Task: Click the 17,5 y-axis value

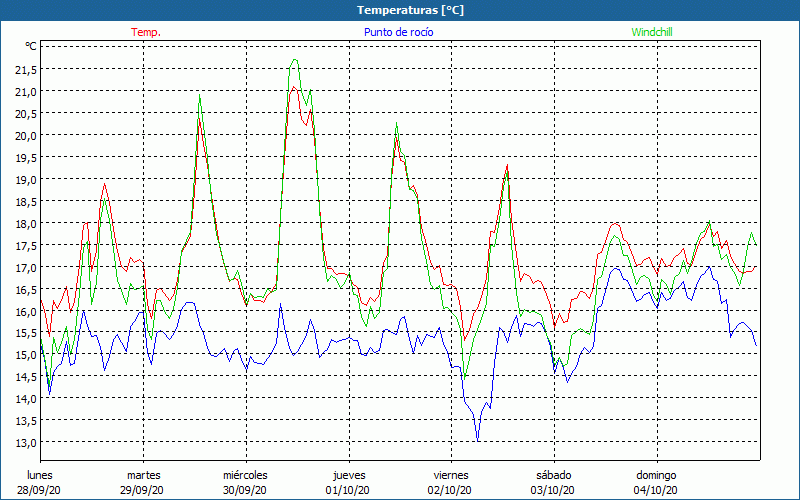Action: click(26, 245)
